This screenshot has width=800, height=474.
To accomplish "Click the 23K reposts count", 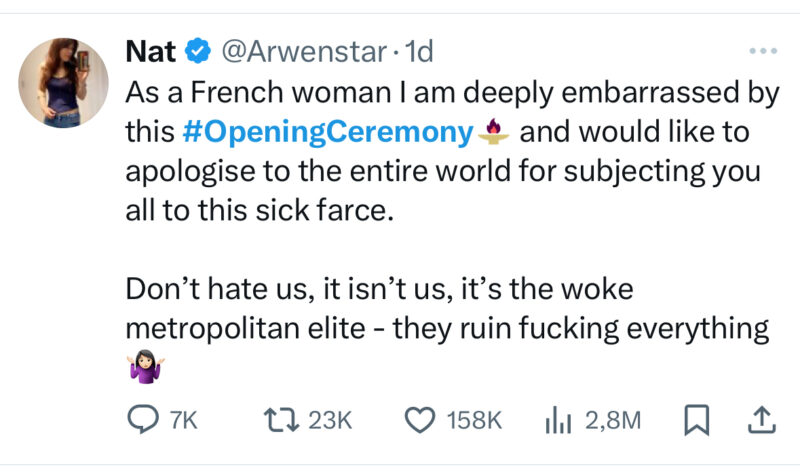I will pyautogui.click(x=330, y=421).
